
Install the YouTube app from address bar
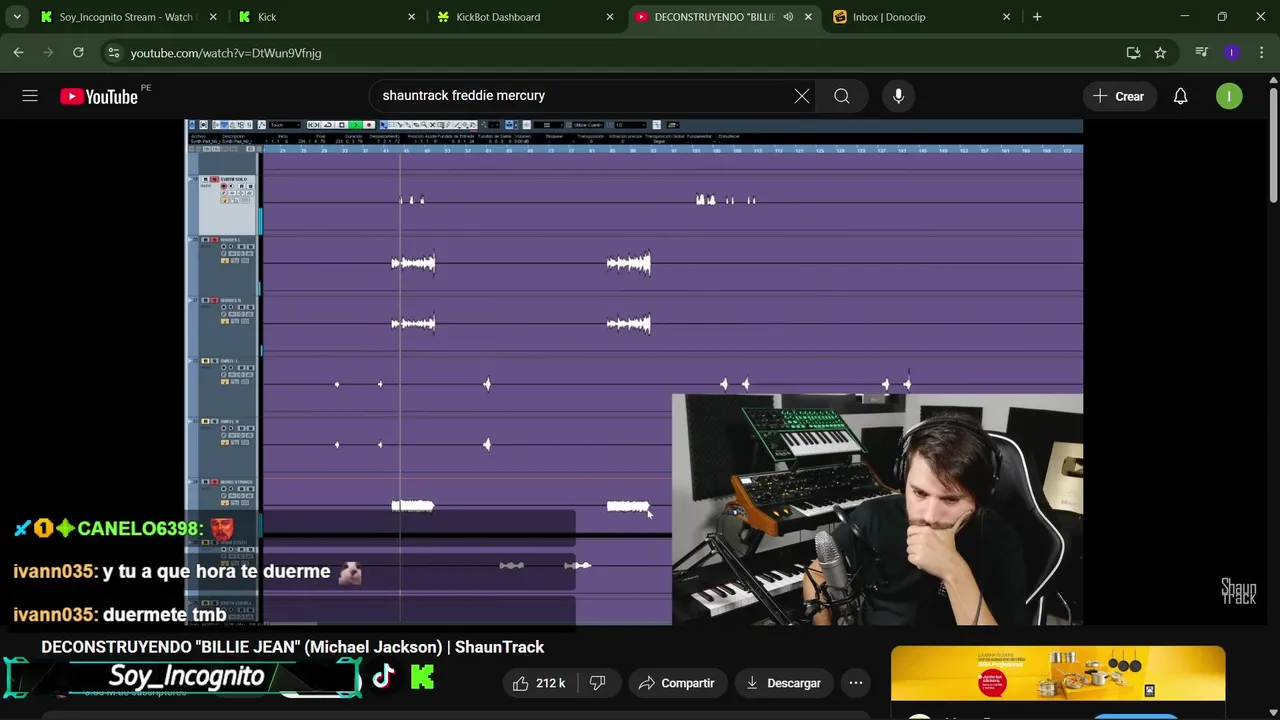1133,53
